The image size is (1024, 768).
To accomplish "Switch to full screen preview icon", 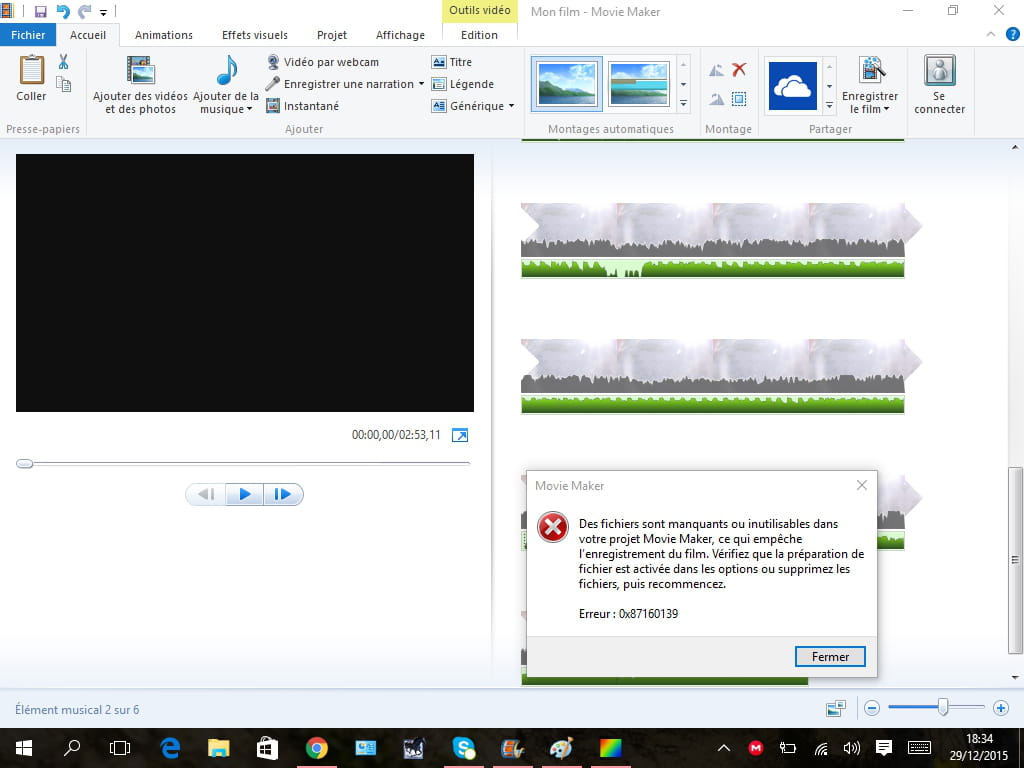I will coord(460,436).
